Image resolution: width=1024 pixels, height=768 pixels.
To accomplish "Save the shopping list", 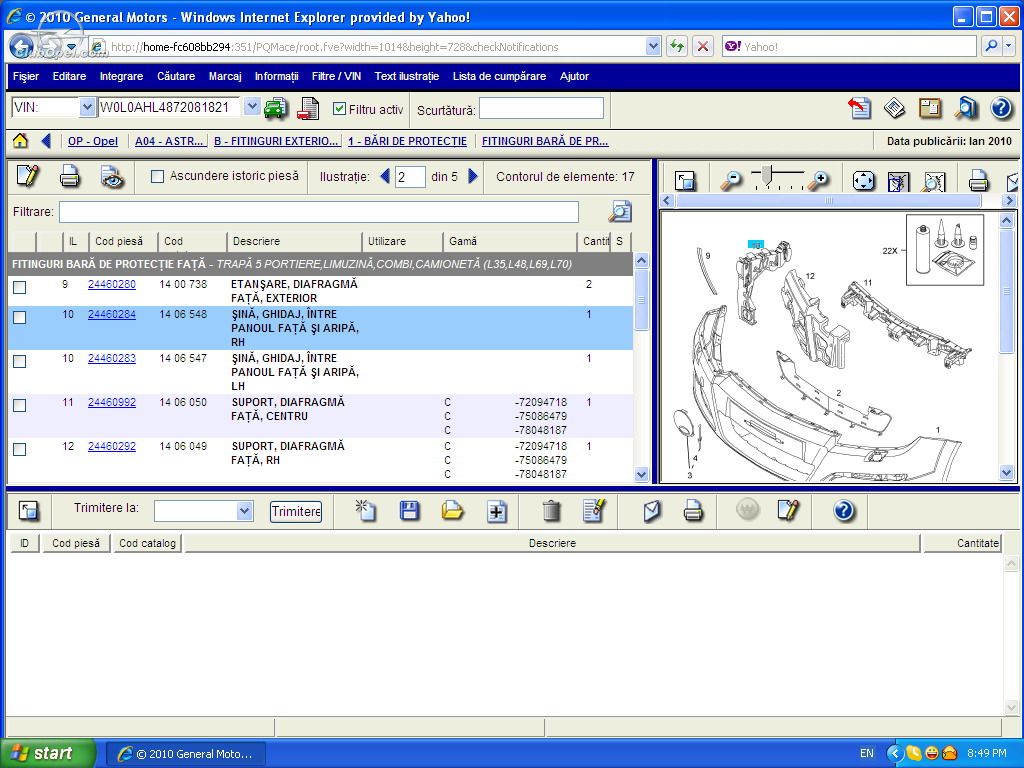I will 409,511.
